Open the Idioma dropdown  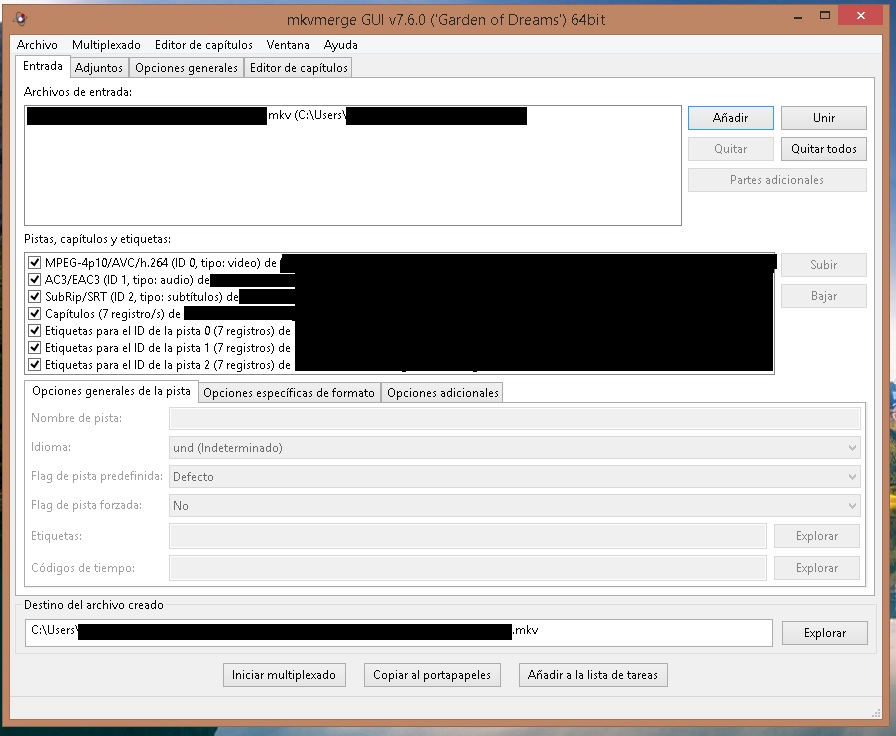click(x=514, y=447)
